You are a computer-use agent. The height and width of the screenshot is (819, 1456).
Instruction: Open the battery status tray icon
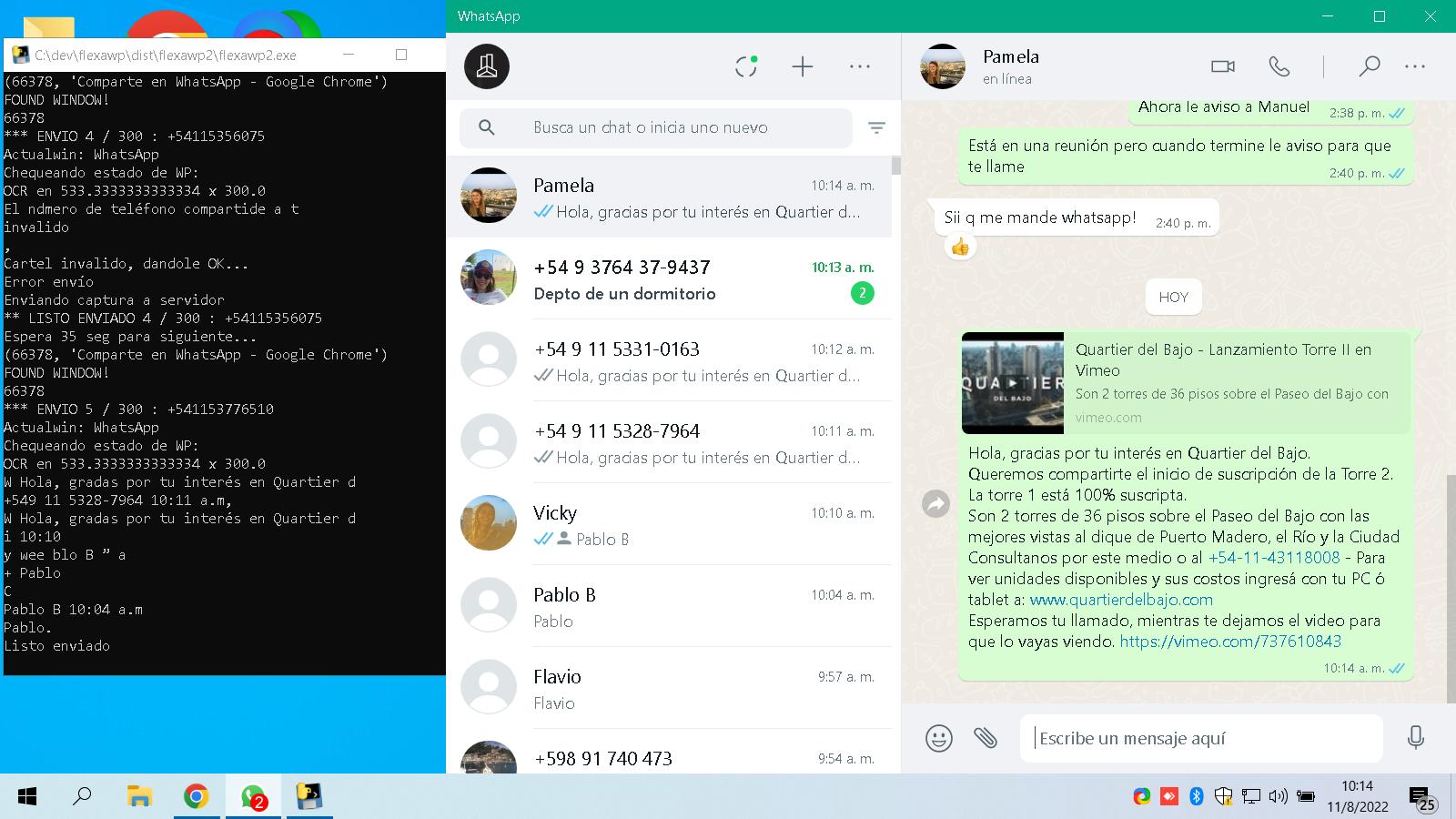[x=1306, y=797]
